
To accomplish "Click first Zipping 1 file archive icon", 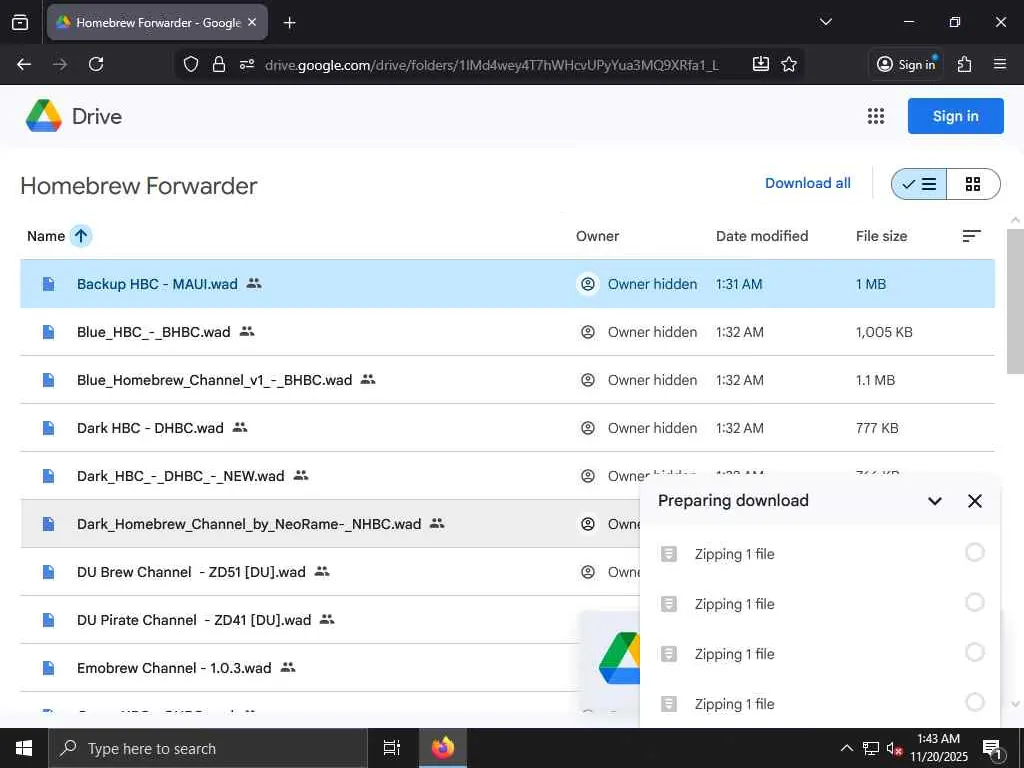I will [669, 554].
